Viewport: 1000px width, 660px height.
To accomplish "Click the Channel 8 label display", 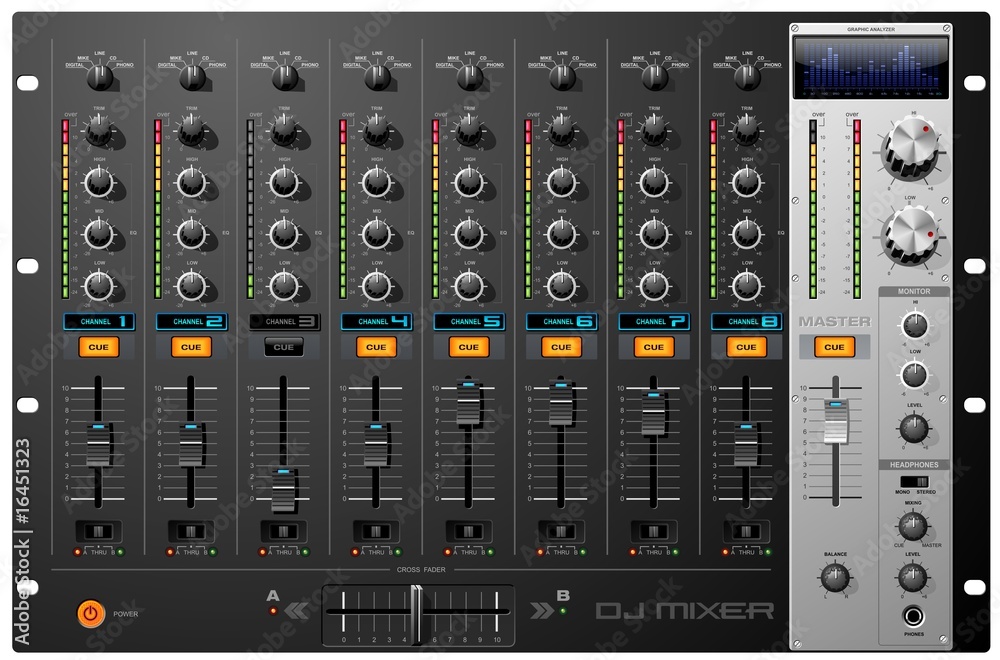I will (746, 321).
